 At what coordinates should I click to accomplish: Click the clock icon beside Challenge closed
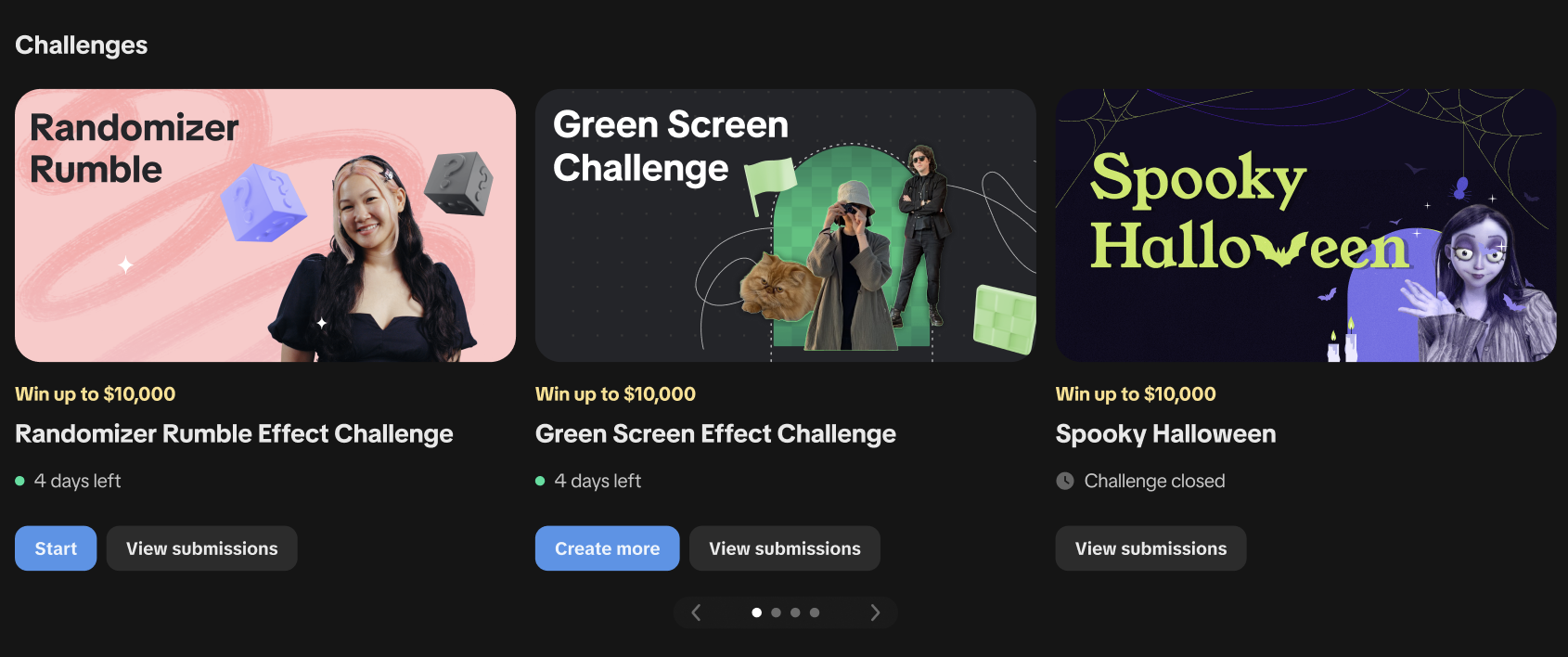(1065, 481)
